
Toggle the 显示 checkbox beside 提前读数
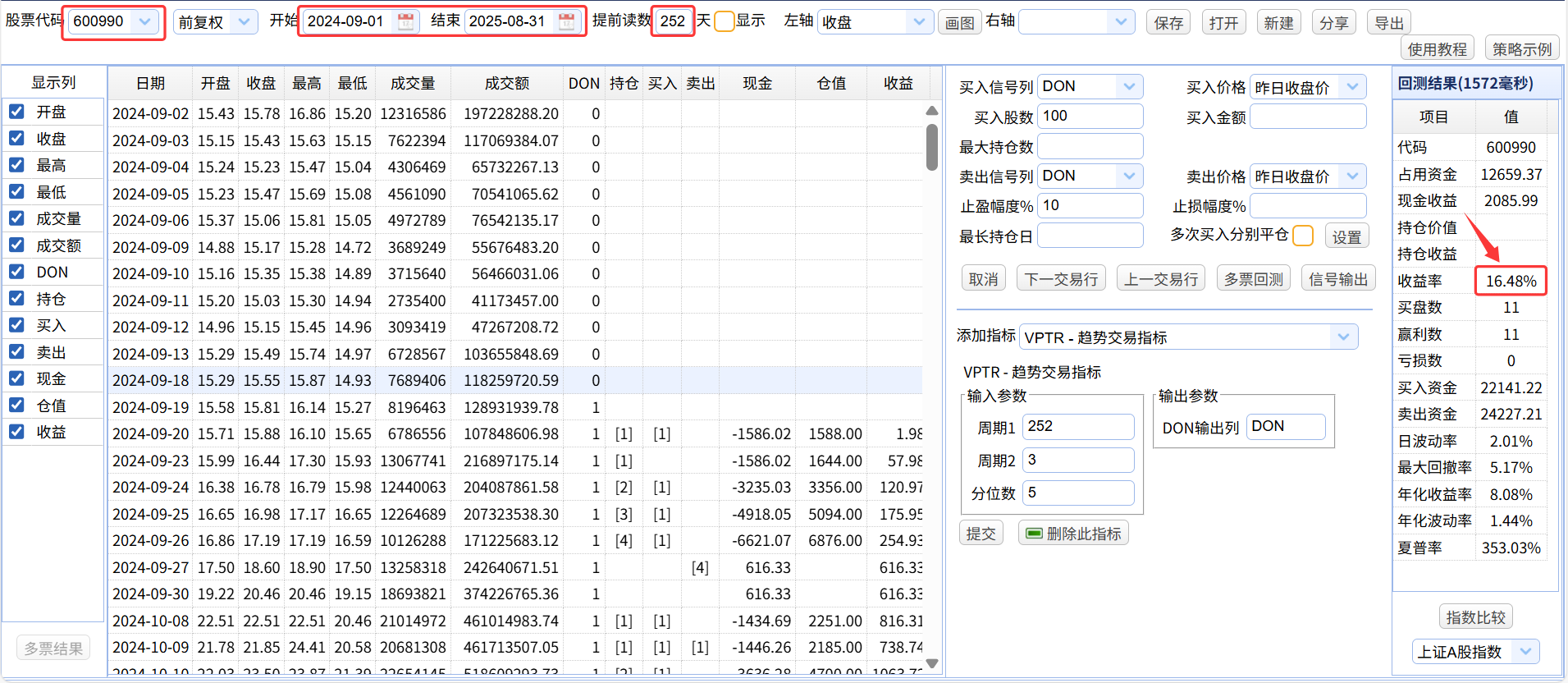pos(724,21)
